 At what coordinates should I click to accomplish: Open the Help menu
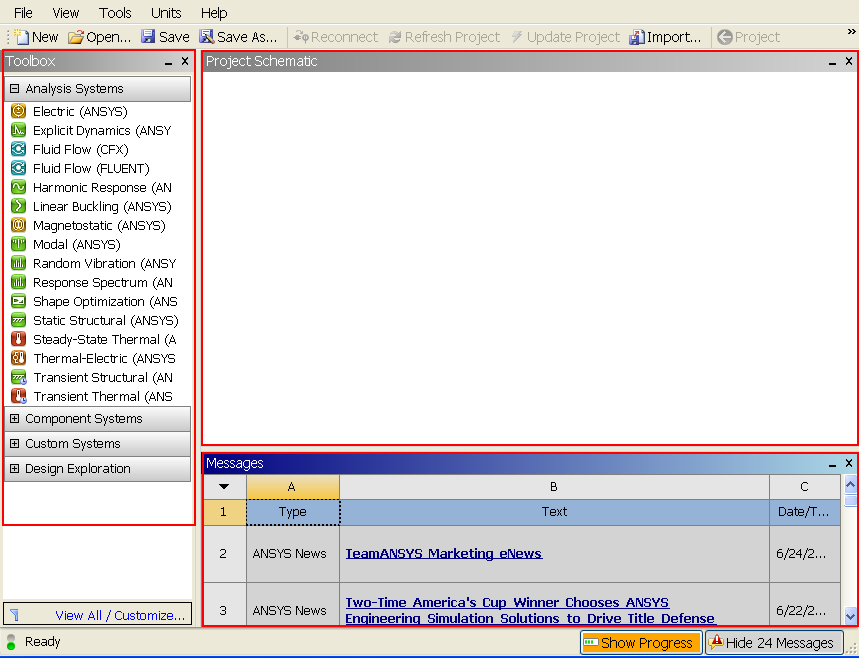[x=214, y=13]
